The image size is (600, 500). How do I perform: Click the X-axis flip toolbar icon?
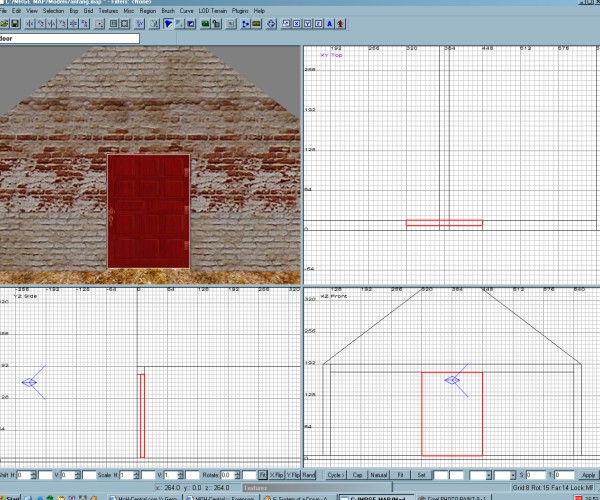coord(30,24)
